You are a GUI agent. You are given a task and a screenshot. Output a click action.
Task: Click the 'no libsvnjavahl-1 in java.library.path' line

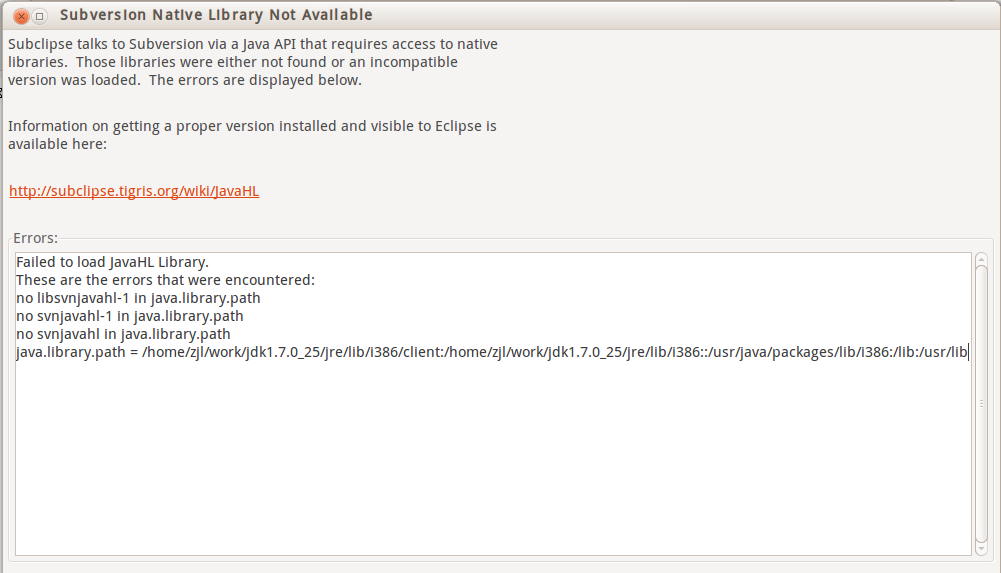point(138,298)
